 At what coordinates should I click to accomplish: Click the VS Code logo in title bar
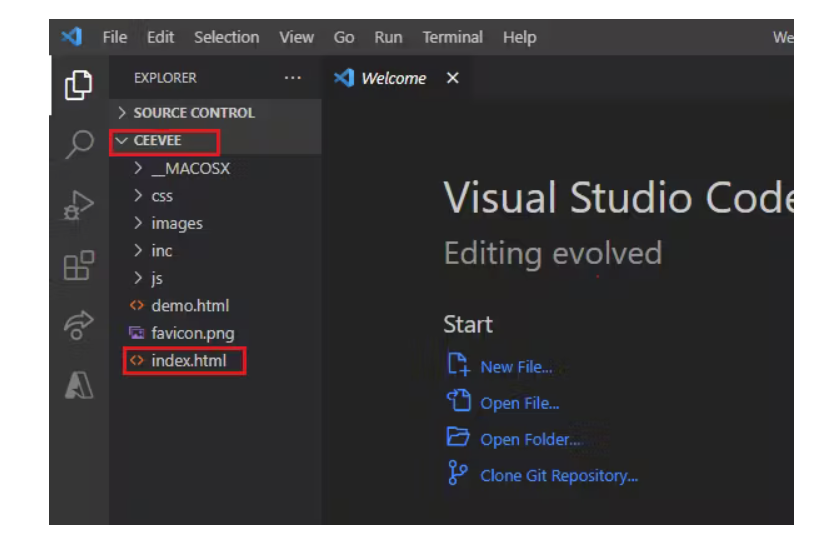click(x=72, y=37)
